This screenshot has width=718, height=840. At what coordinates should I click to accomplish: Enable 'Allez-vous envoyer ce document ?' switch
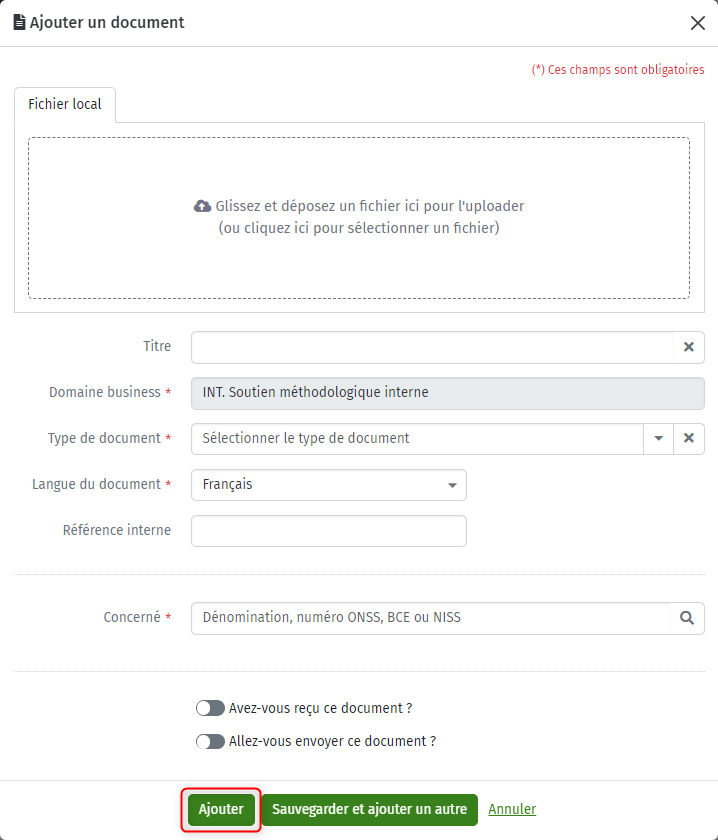click(210, 741)
